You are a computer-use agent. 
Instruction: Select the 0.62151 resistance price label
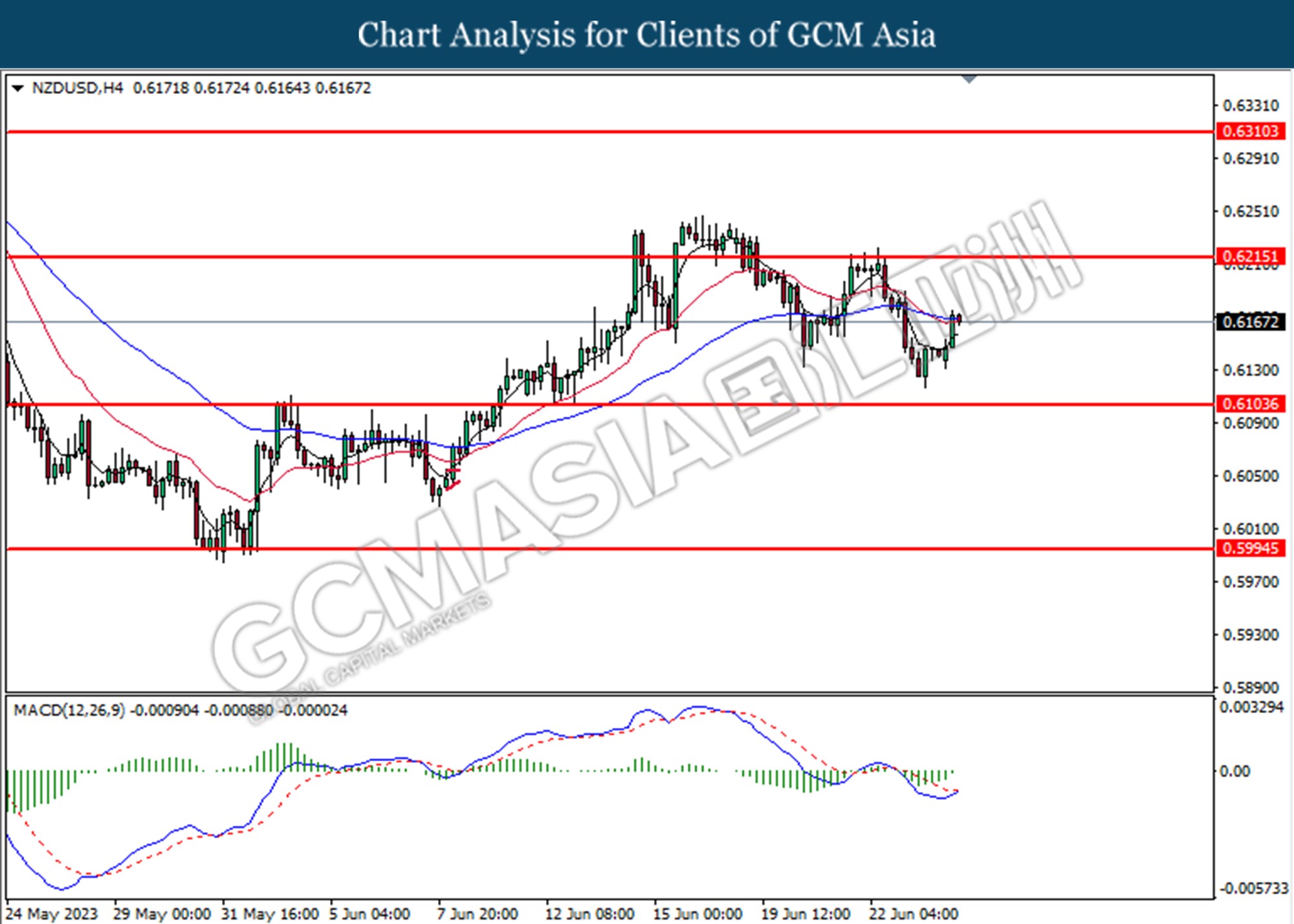click(1251, 256)
